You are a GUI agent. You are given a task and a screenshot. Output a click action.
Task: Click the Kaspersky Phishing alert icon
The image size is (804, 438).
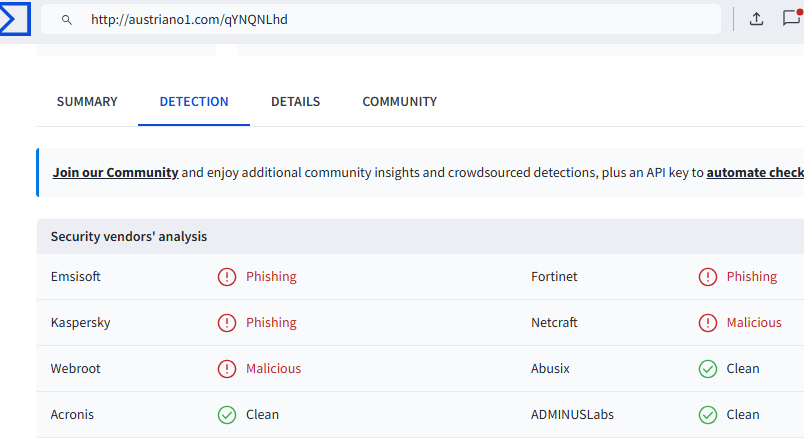(x=227, y=323)
